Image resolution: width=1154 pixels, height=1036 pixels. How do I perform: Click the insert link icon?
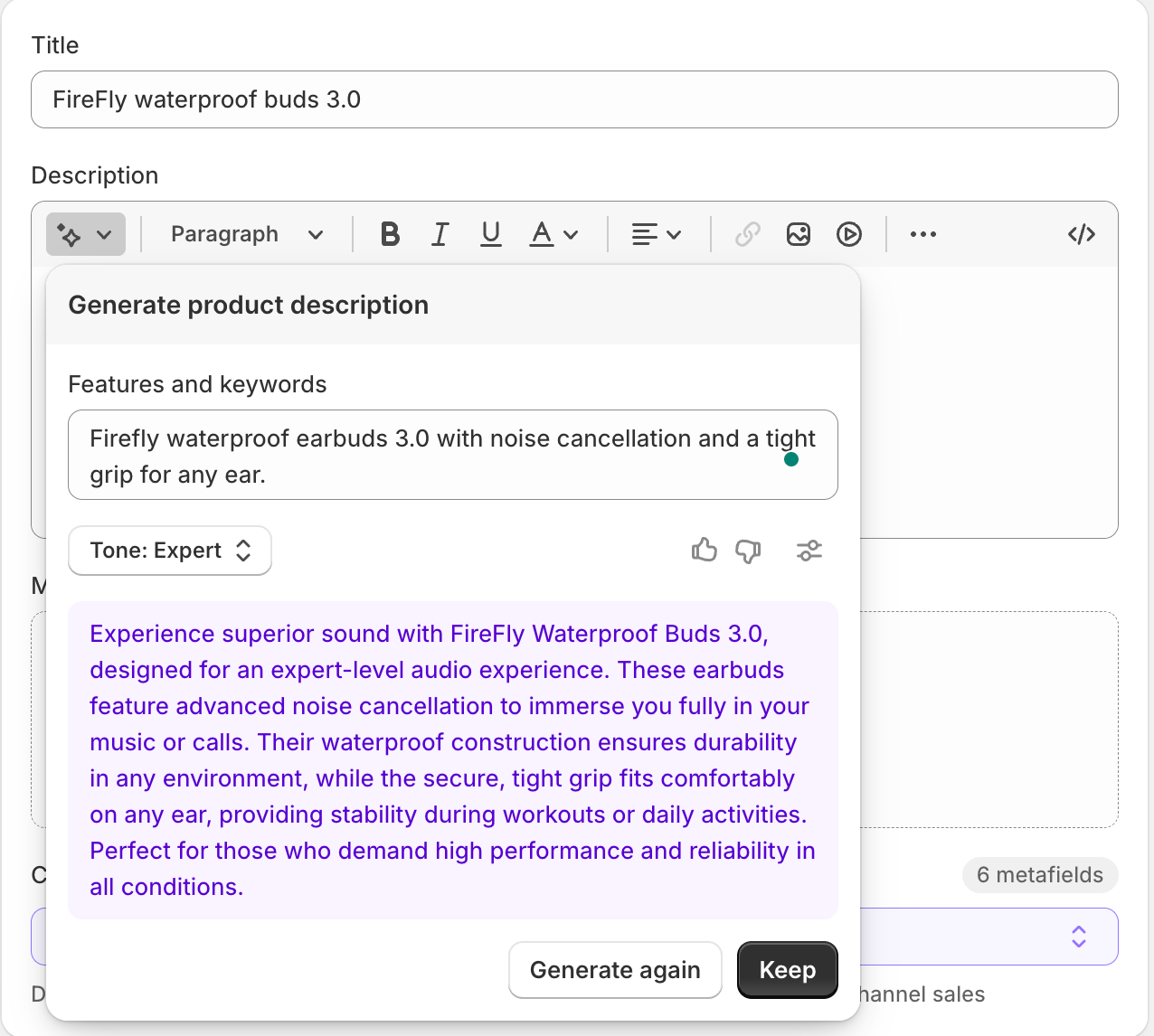(x=748, y=234)
